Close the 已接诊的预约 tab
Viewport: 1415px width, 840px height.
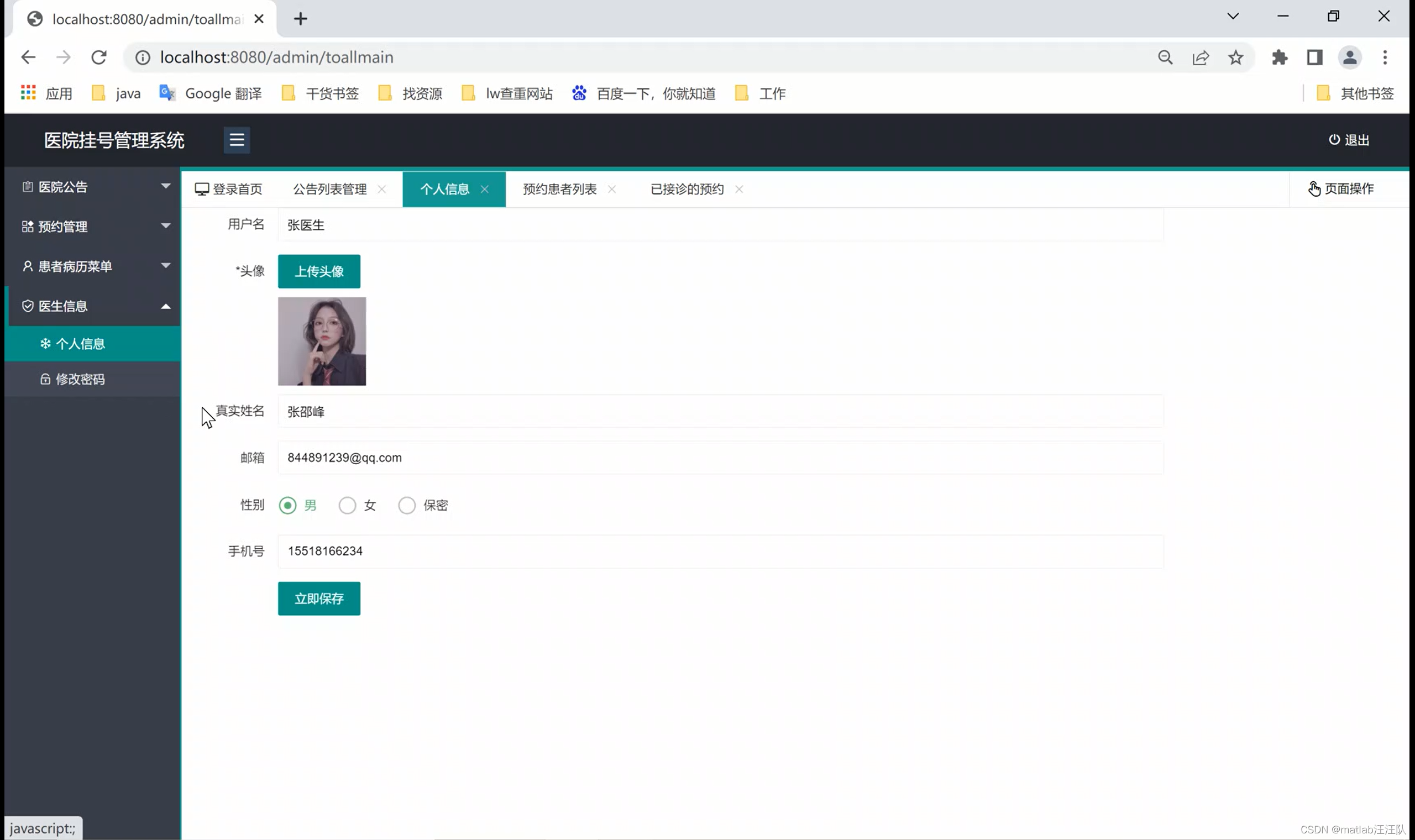click(739, 189)
